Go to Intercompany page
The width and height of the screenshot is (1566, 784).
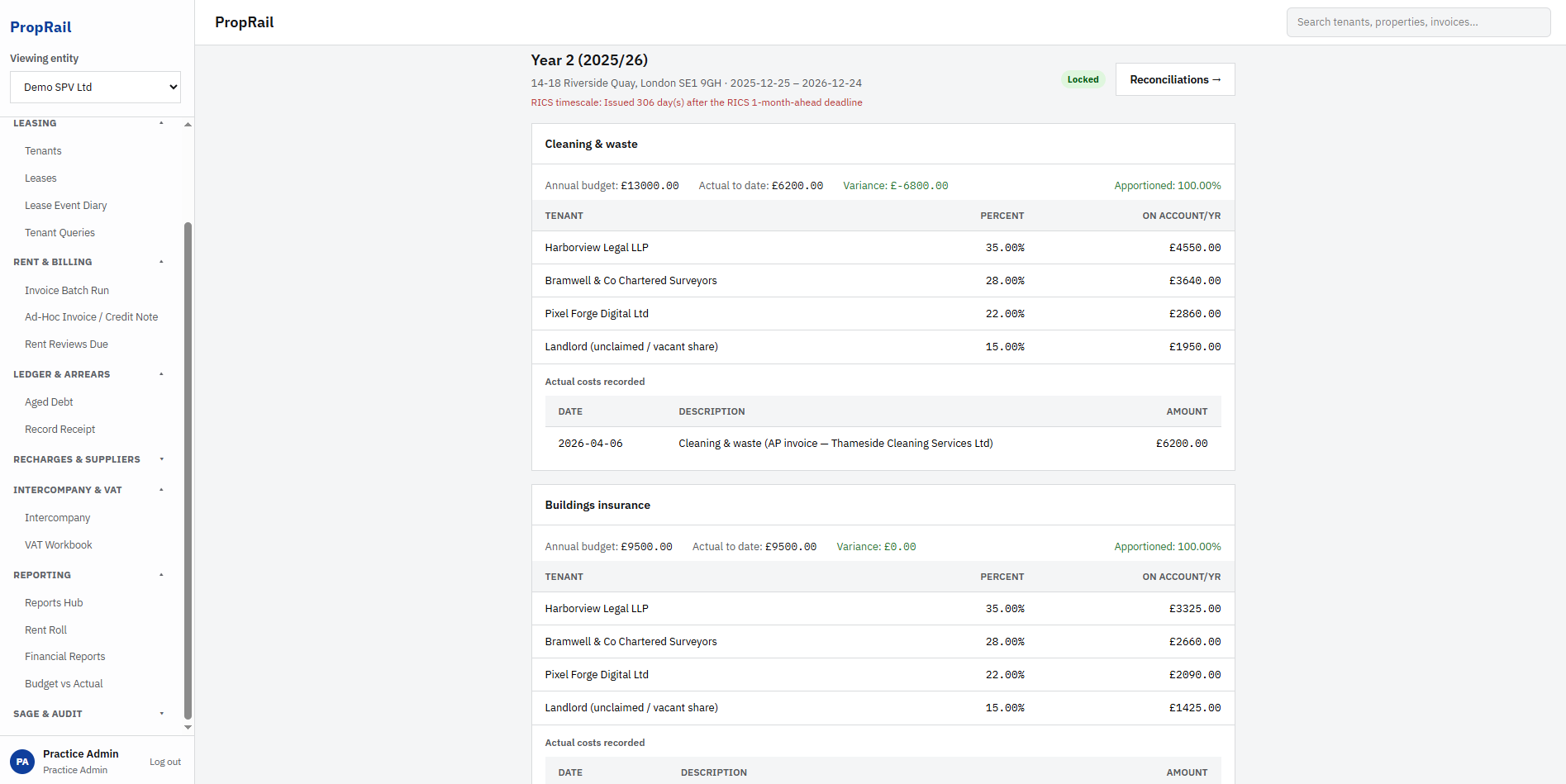pyautogui.click(x=57, y=518)
